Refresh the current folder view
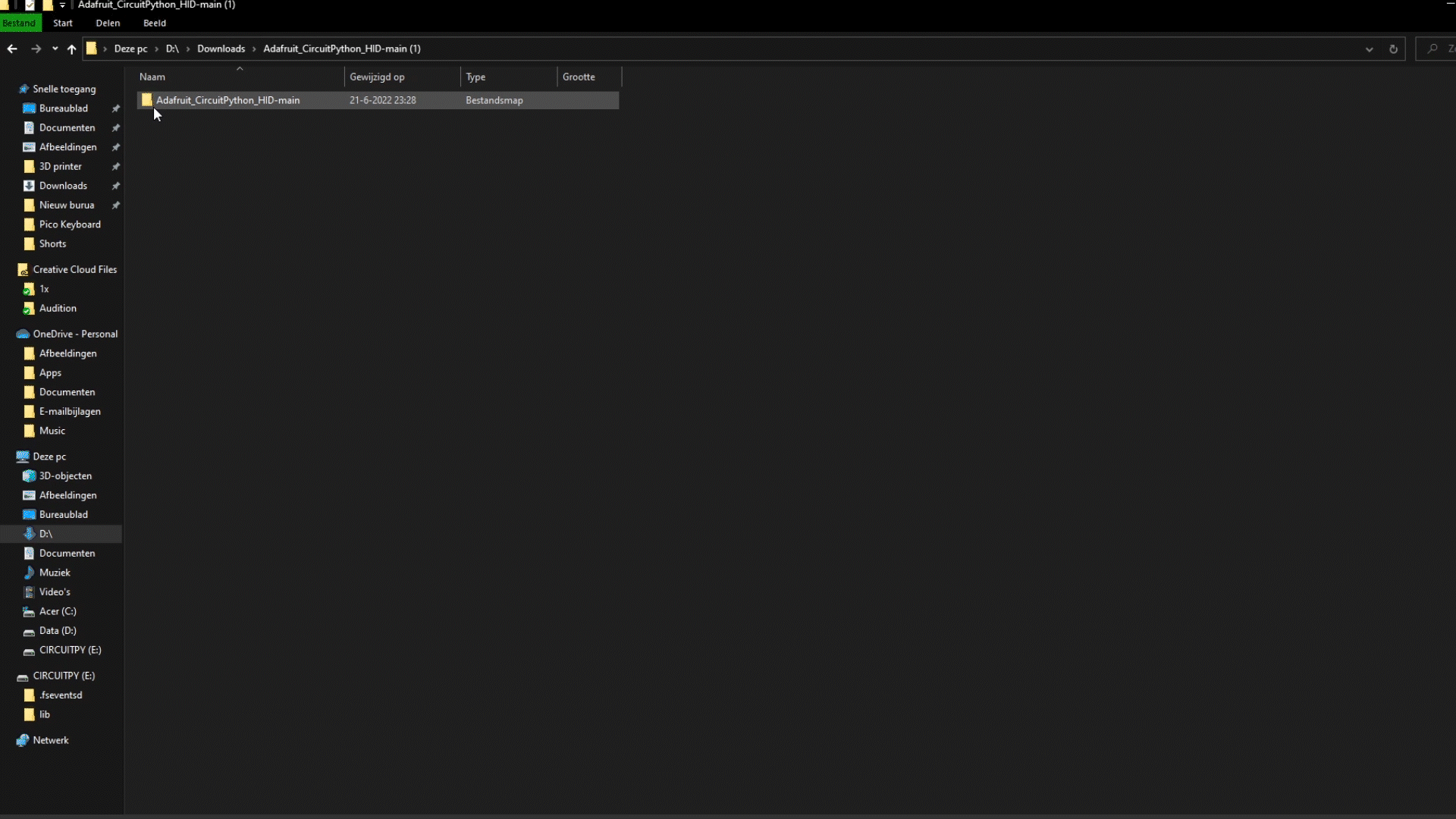The height and width of the screenshot is (819, 1456). (1393, 49)
